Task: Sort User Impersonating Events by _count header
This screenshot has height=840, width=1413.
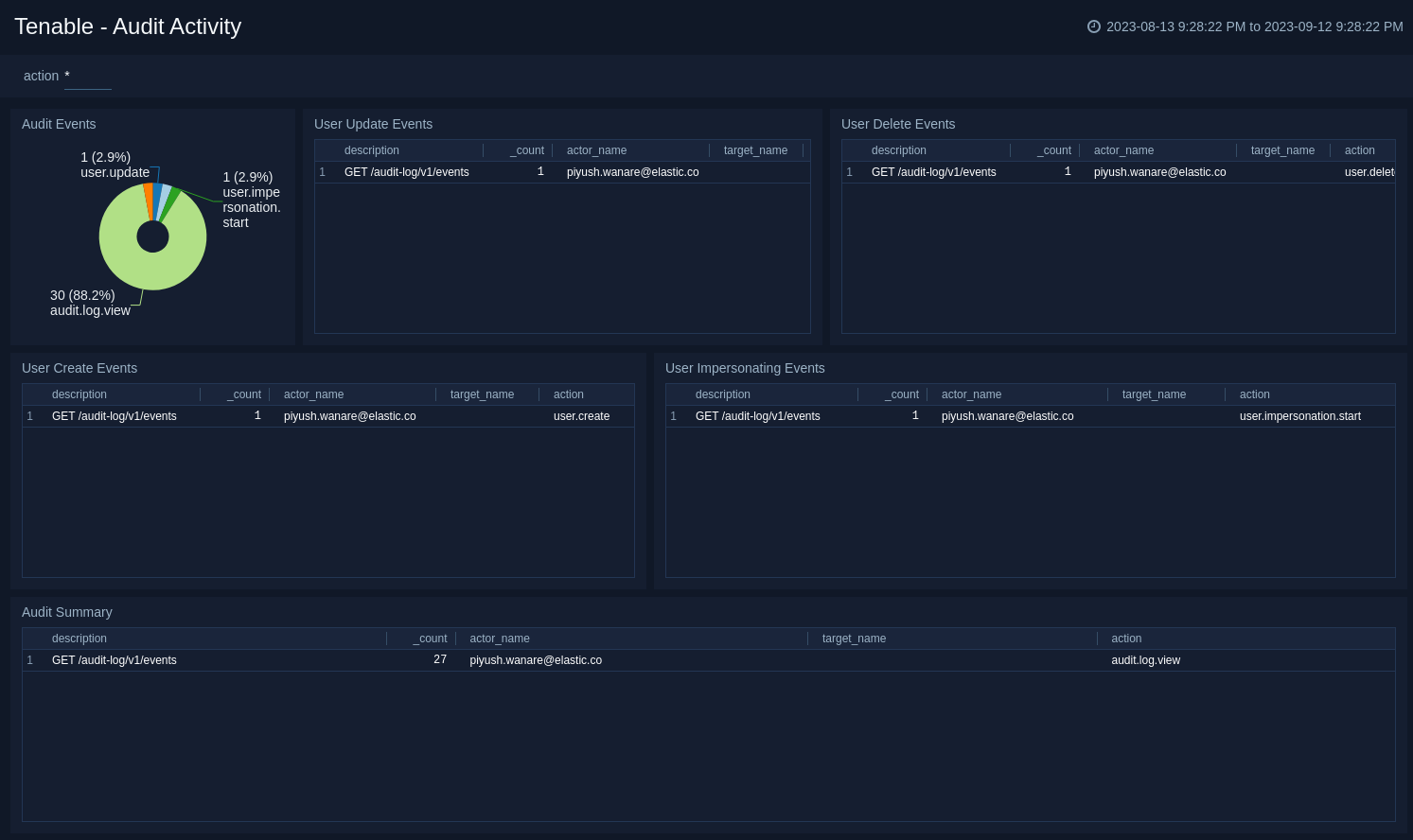Action: pyautogui.click(x=902, y=394)
